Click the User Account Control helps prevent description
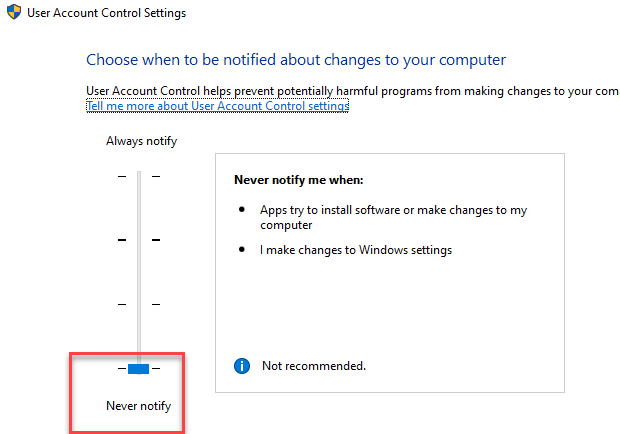The image size is (620, 434). pyautogui.click(x=350, y=90)
